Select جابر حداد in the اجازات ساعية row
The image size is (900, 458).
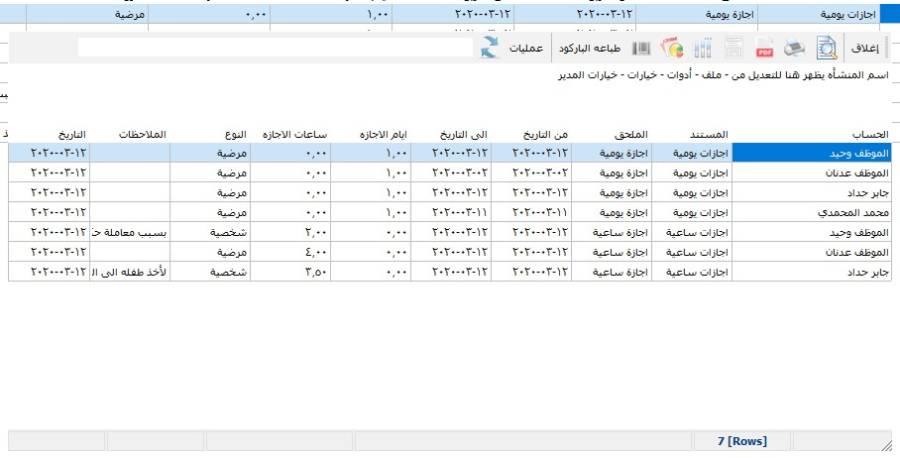click(x=812, y=273)
